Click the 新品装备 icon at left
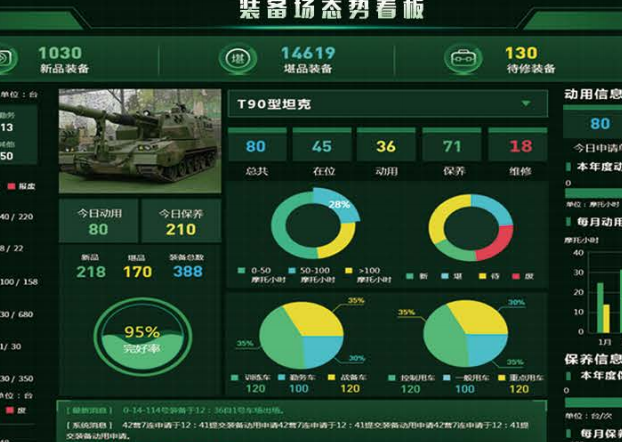The width and height of the screenshot is (622, 442). [6, 59]
